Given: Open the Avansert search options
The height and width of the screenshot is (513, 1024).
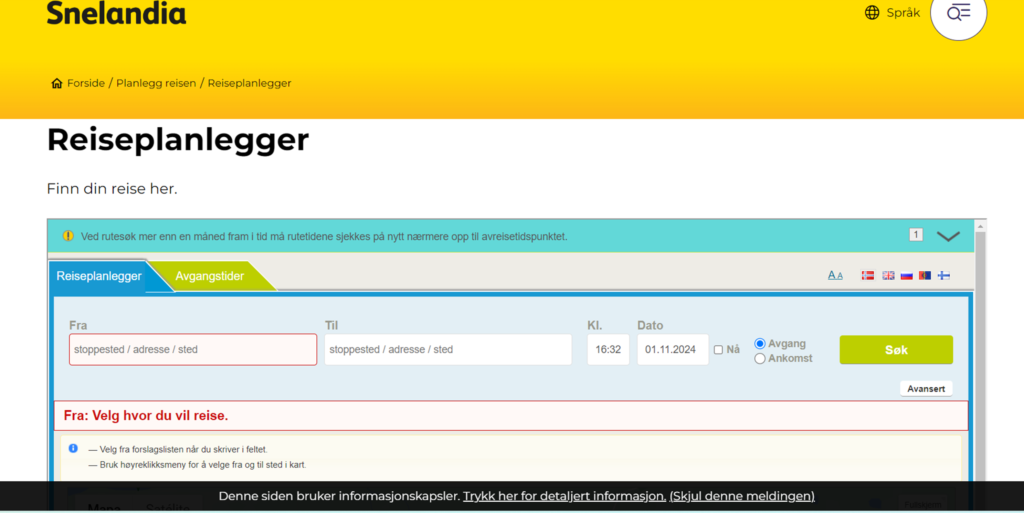Looking at the screenshot, I should (x=926, y=388).
